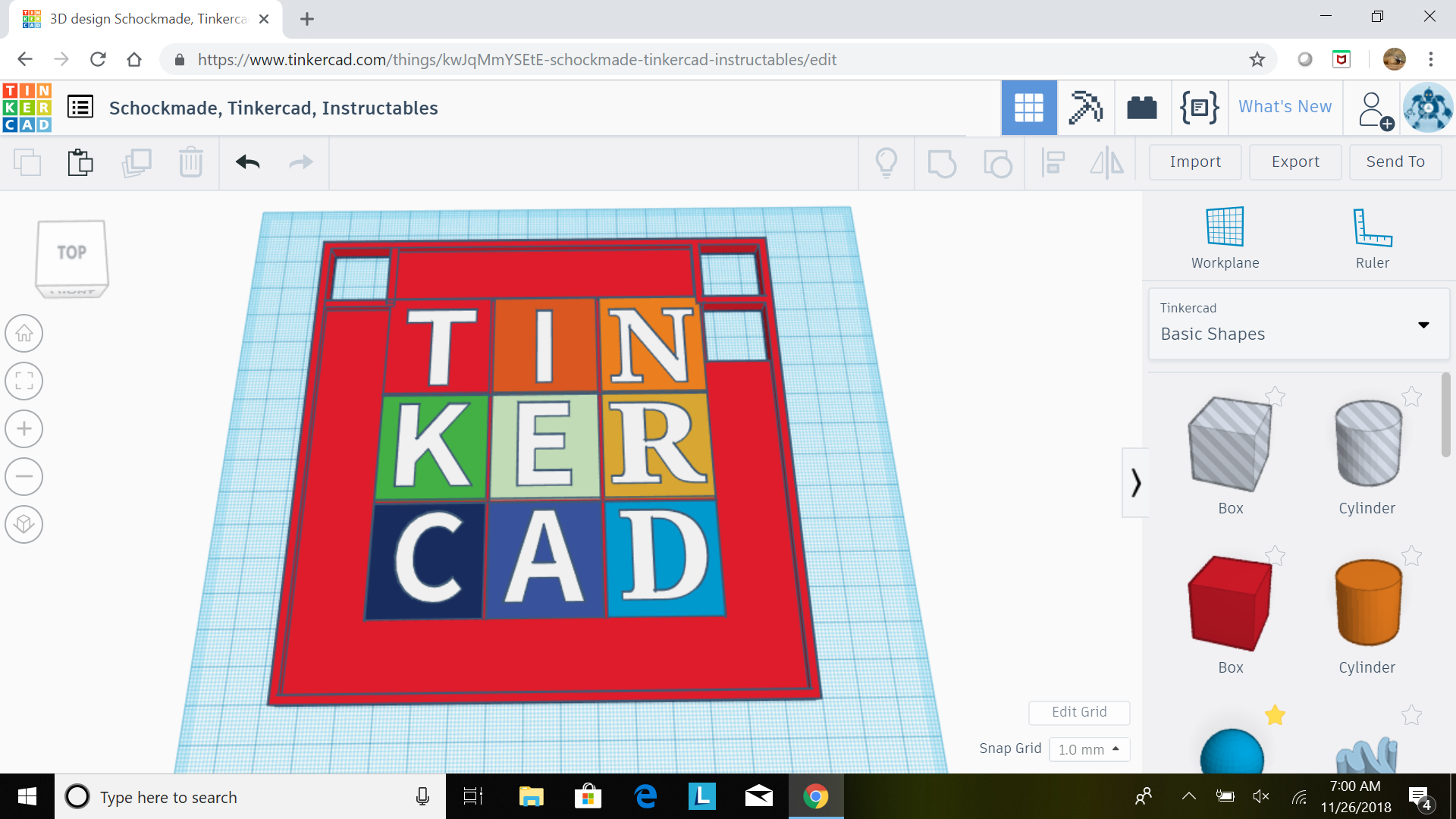
Task: Open the What's New link
Action: tap(1285, 107)
